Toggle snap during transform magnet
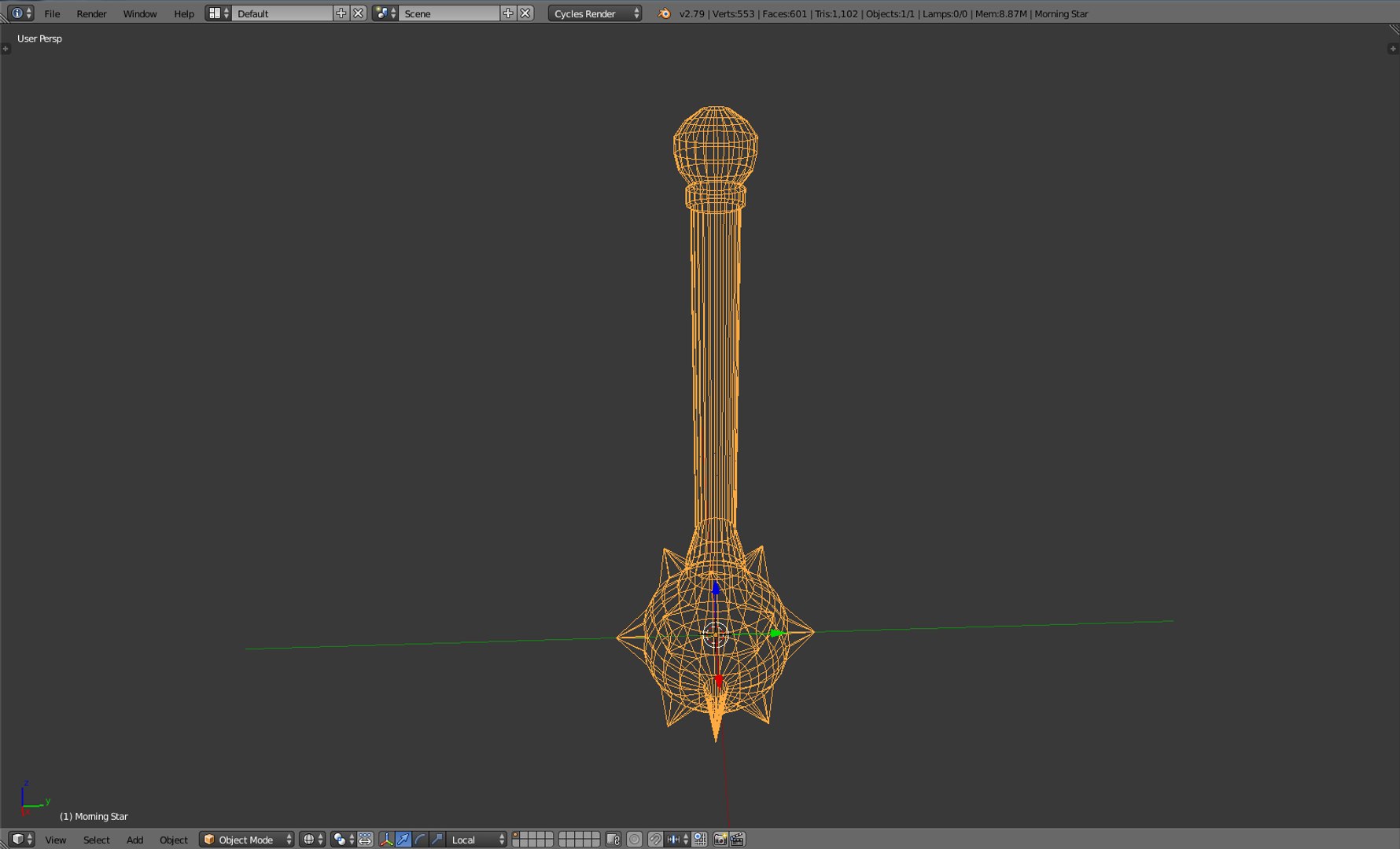The height and width of the screenshot is (849, 1400). pyautogui.click(x=655, y=840)
